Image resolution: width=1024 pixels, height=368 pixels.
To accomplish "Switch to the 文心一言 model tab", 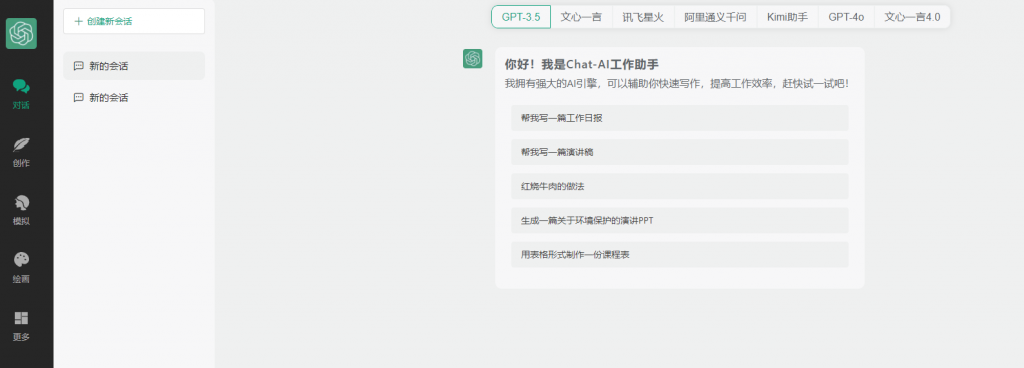I will click(581, 17).
